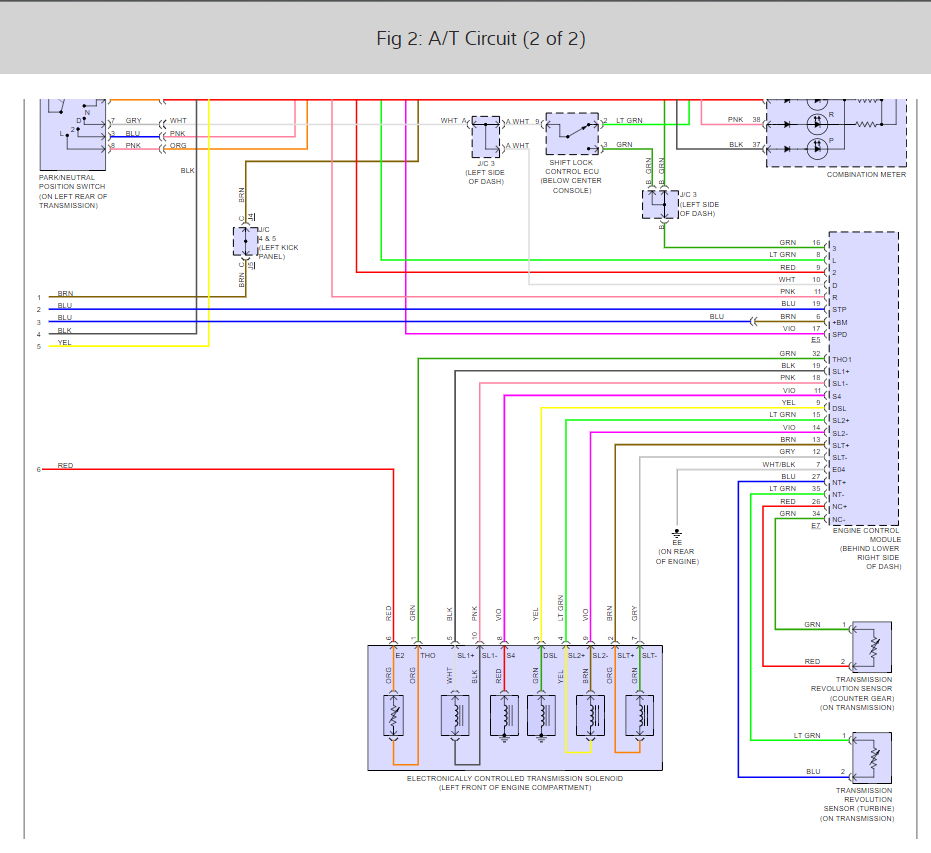Click the SPD pin label on the ECM
Image resolution: width=931 pixels, height=853 pixels.
point(840,335)
